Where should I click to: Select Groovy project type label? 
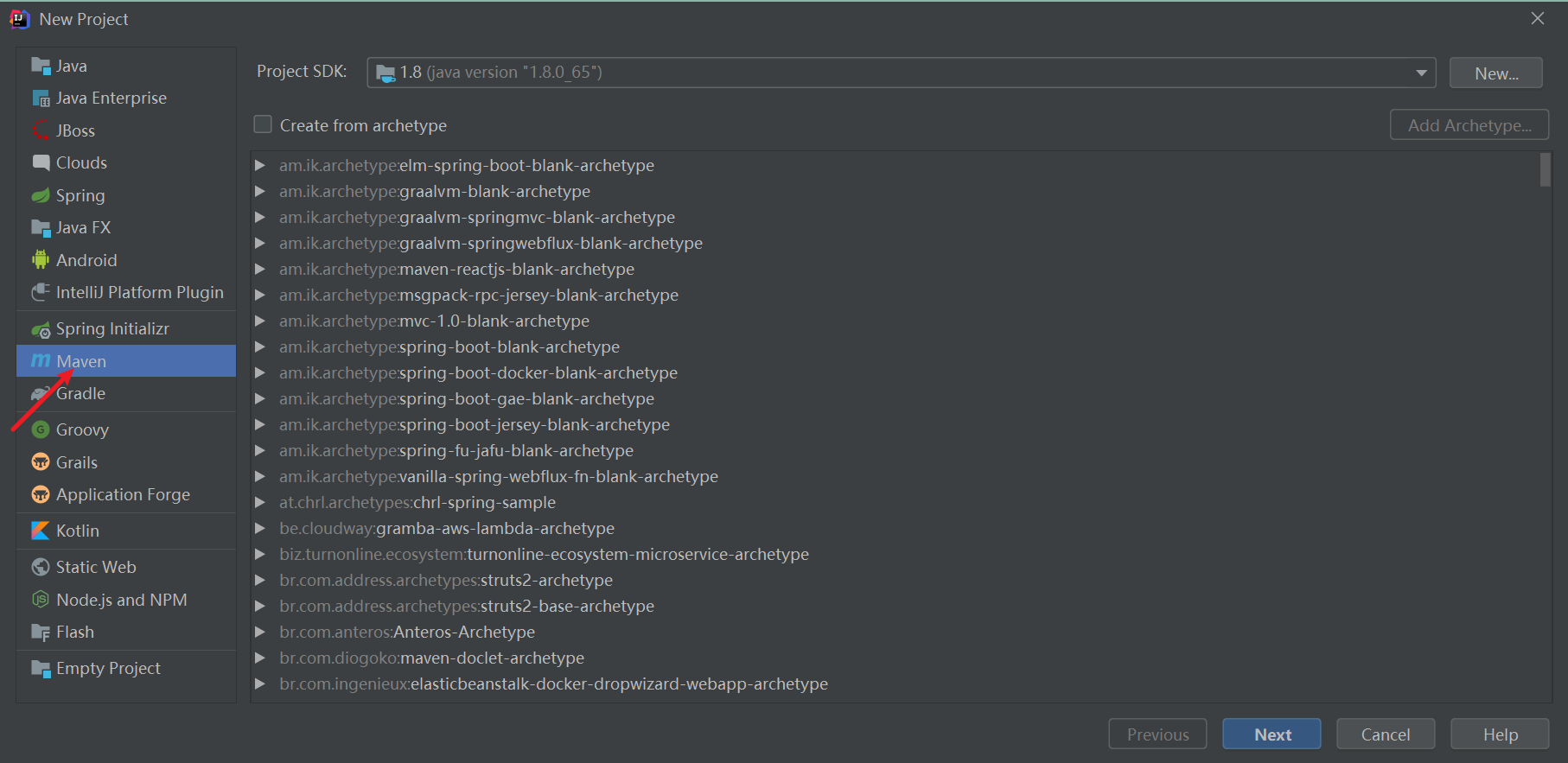[x=82, y=429]
